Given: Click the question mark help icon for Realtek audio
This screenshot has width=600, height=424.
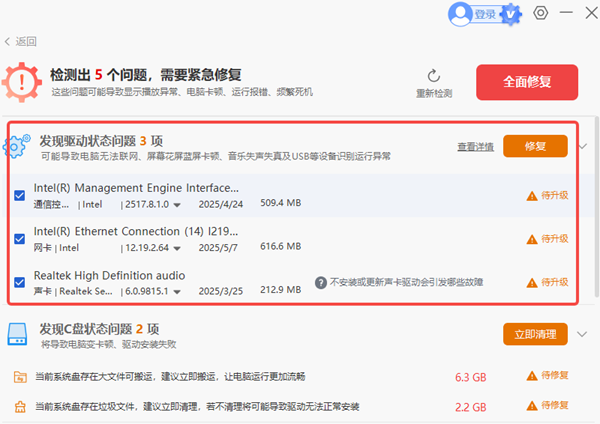Looking at the screenshot, I should [x=321, y=283].
